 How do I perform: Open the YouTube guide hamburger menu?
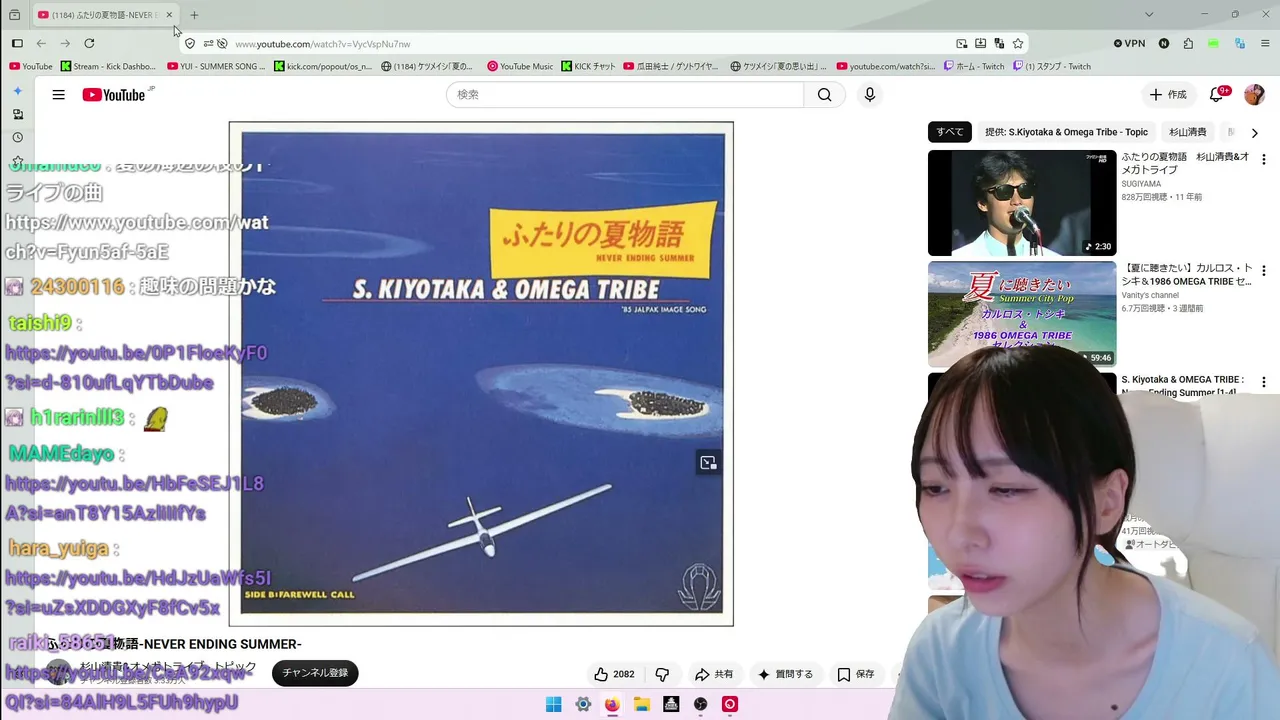click(59, 95)
